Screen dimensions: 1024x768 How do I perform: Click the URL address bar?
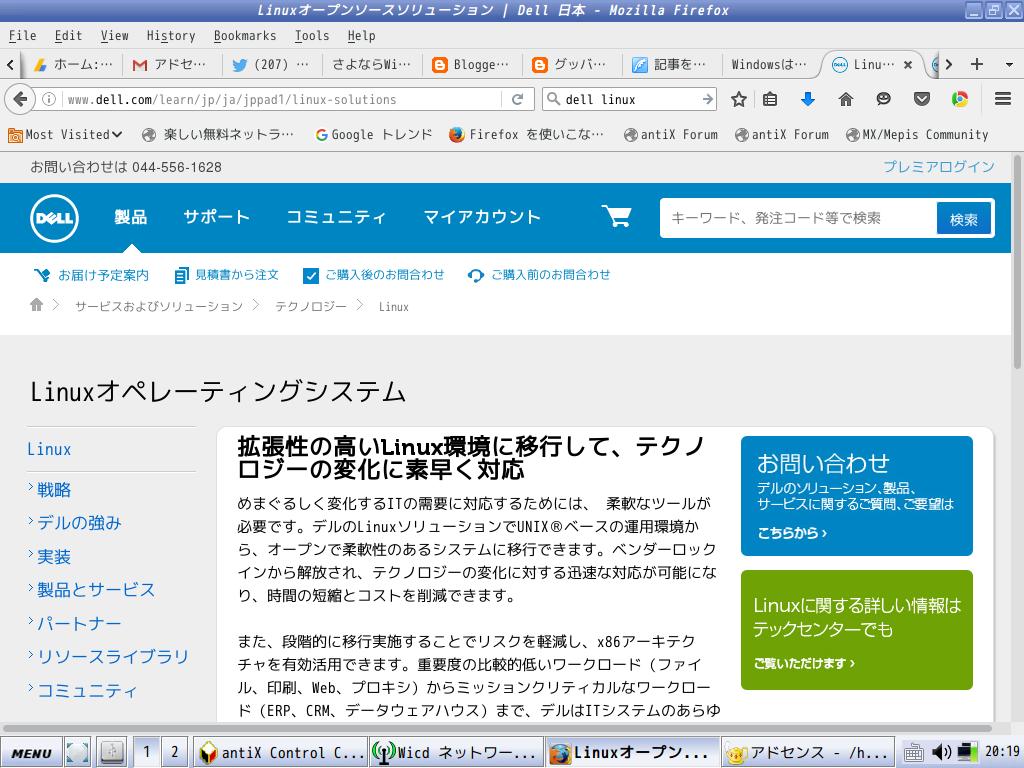pyautogui.click(x=281, y=99)
